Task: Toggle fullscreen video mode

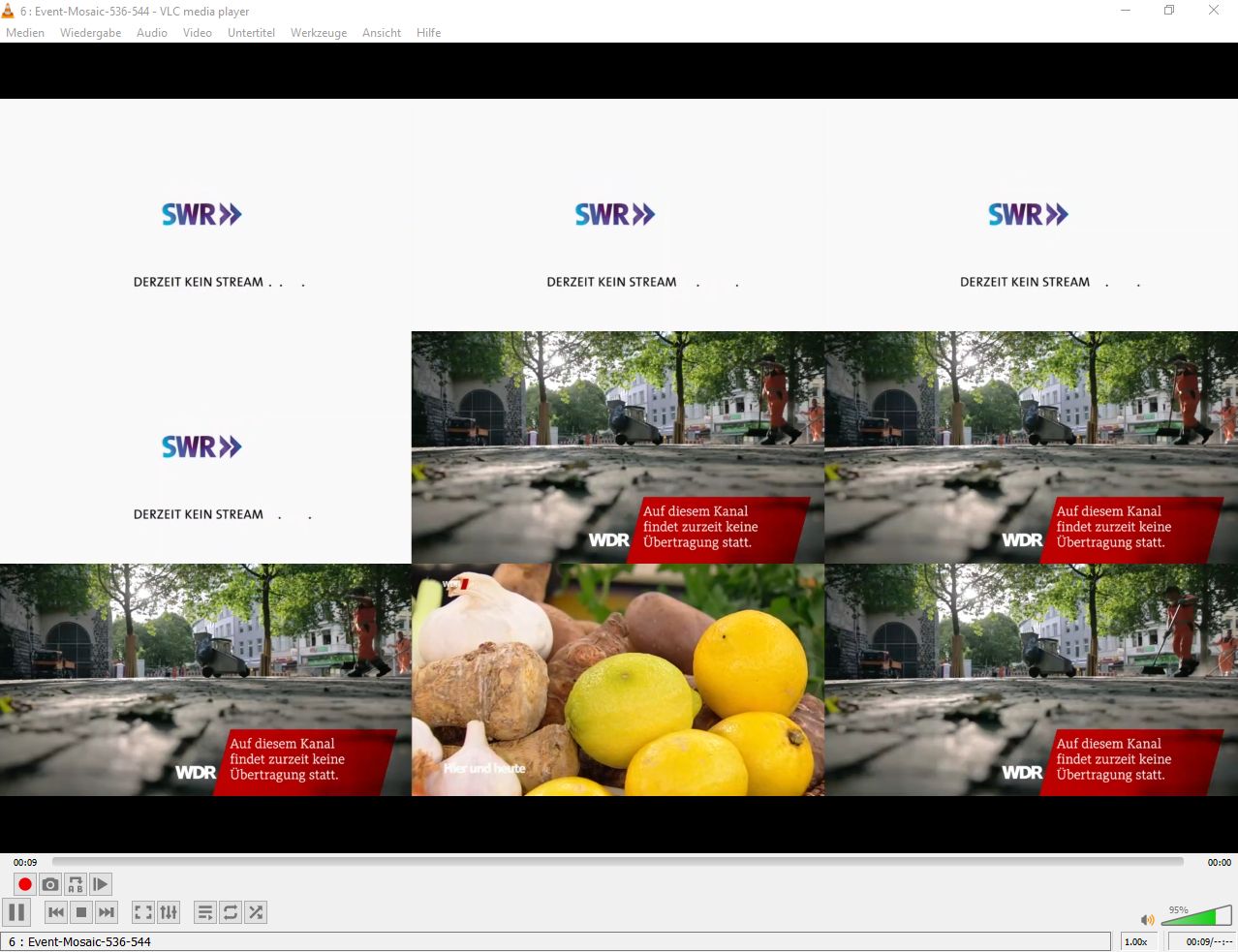Action: [x=143, y=912]
